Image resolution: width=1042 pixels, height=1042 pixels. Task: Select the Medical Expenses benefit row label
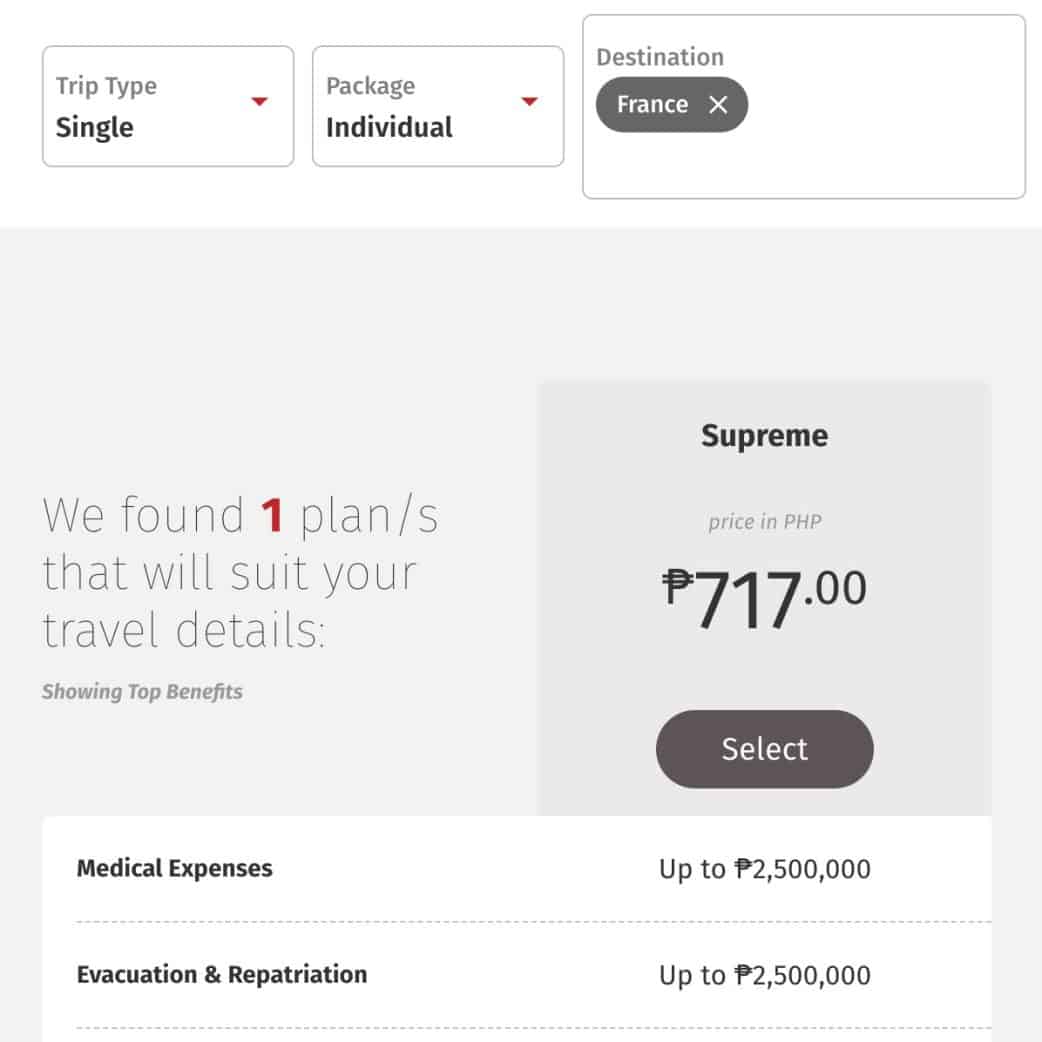(175, 868)
